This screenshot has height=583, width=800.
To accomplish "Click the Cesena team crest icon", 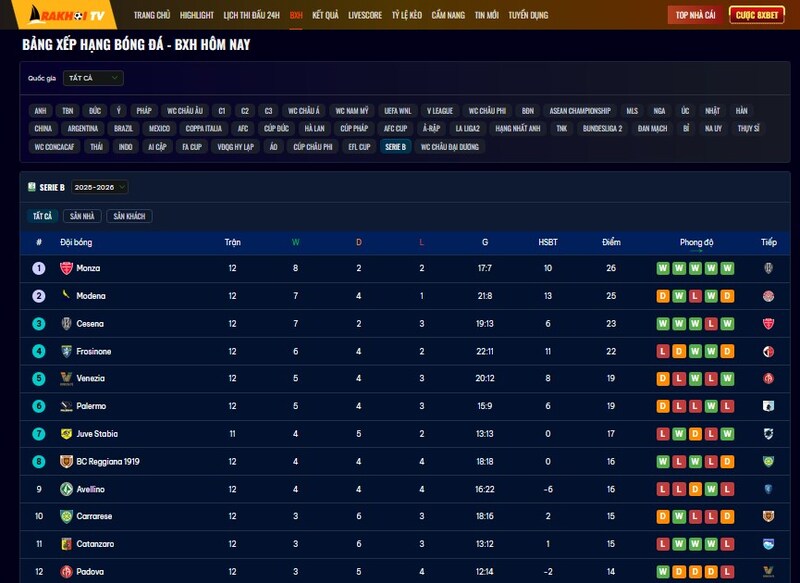I will click(67, 324).
